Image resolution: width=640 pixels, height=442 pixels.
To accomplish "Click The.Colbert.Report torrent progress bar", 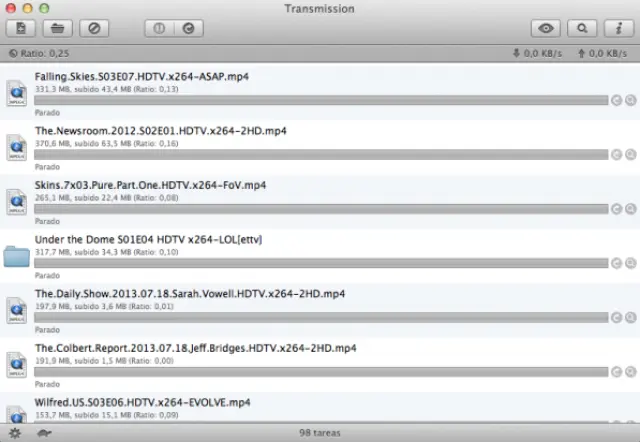I will (x=320, y=371).
